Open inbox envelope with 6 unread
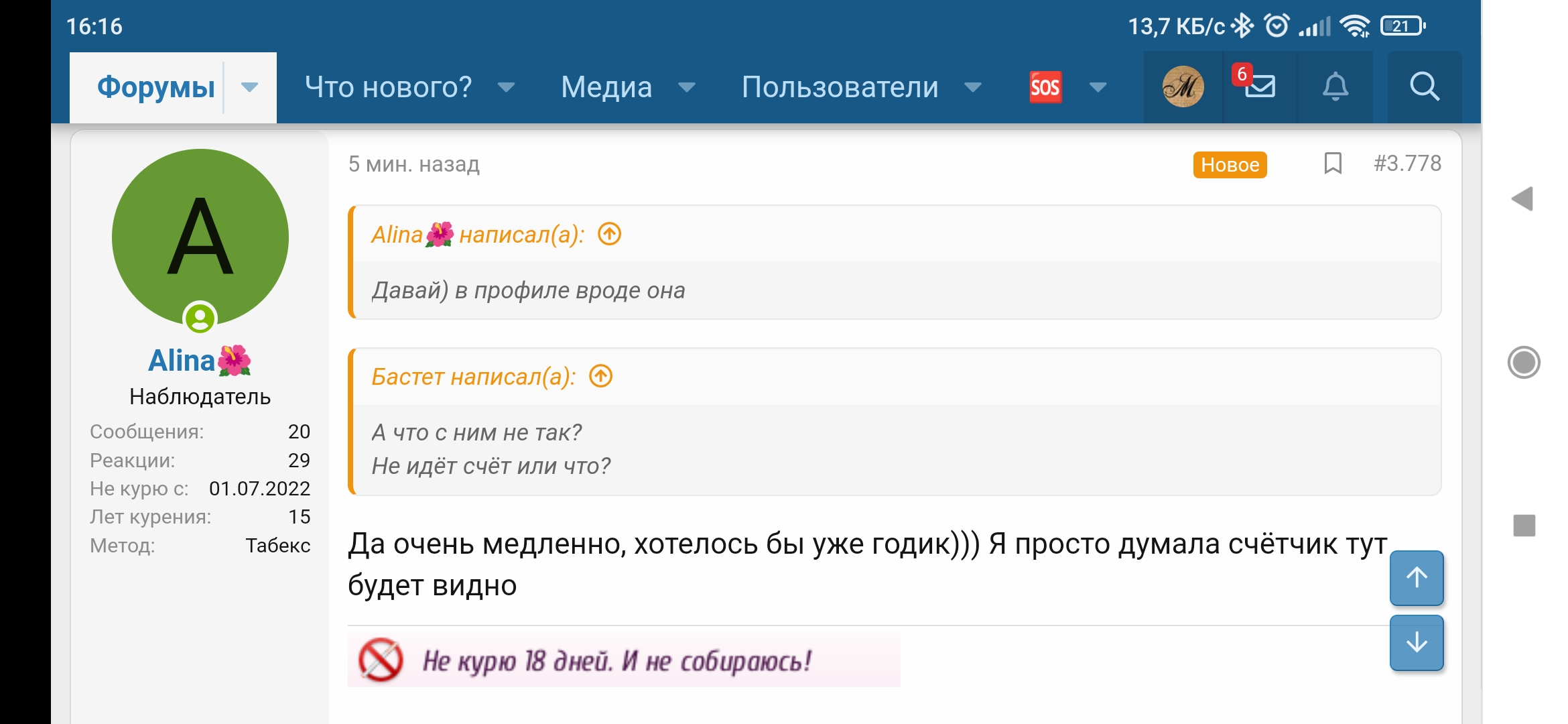The image size is (1568, 724). click(x=1260, y=87)
